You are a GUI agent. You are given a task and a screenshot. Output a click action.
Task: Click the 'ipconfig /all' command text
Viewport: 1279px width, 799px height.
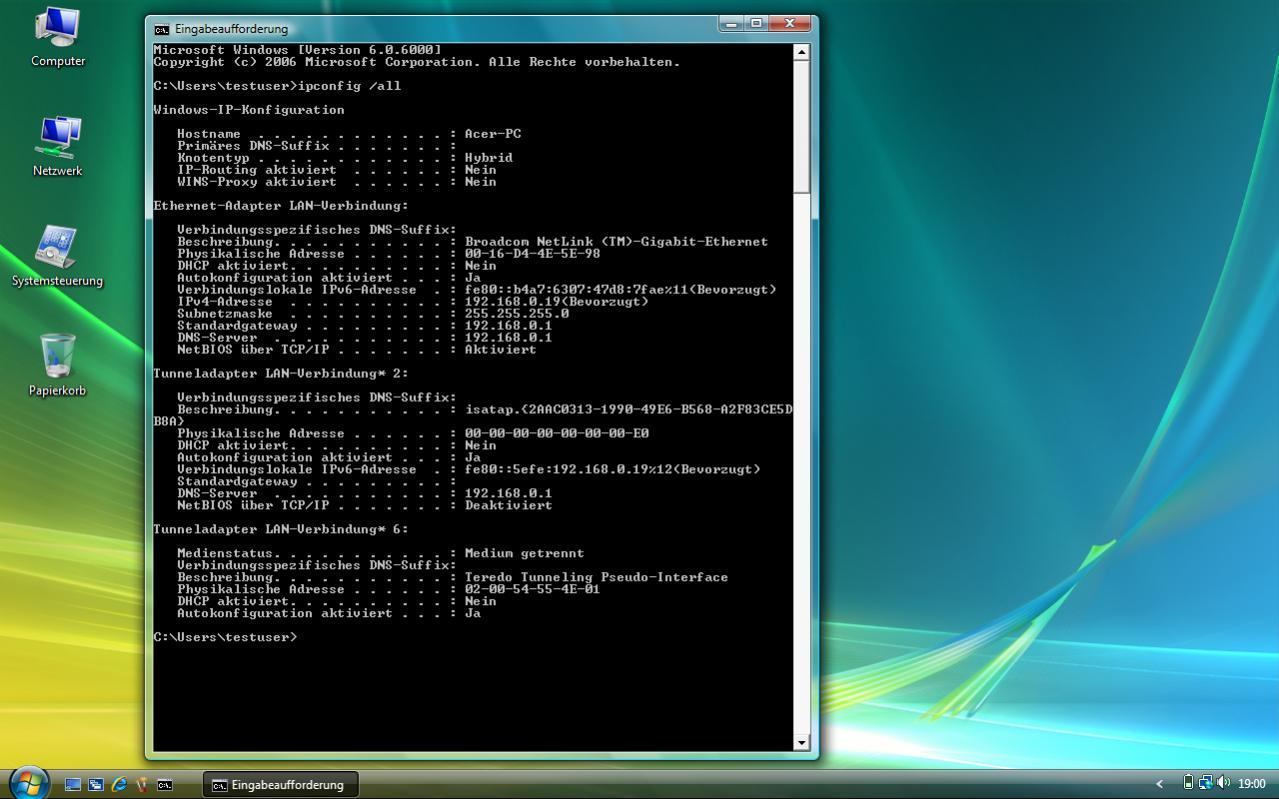pyautogui.click(x=350, y=86)
